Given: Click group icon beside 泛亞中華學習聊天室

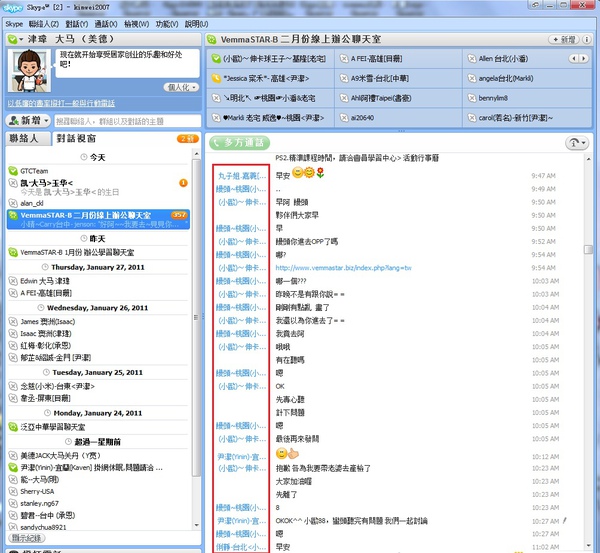Looking at the screenshot, I should (x=13, y=427).
